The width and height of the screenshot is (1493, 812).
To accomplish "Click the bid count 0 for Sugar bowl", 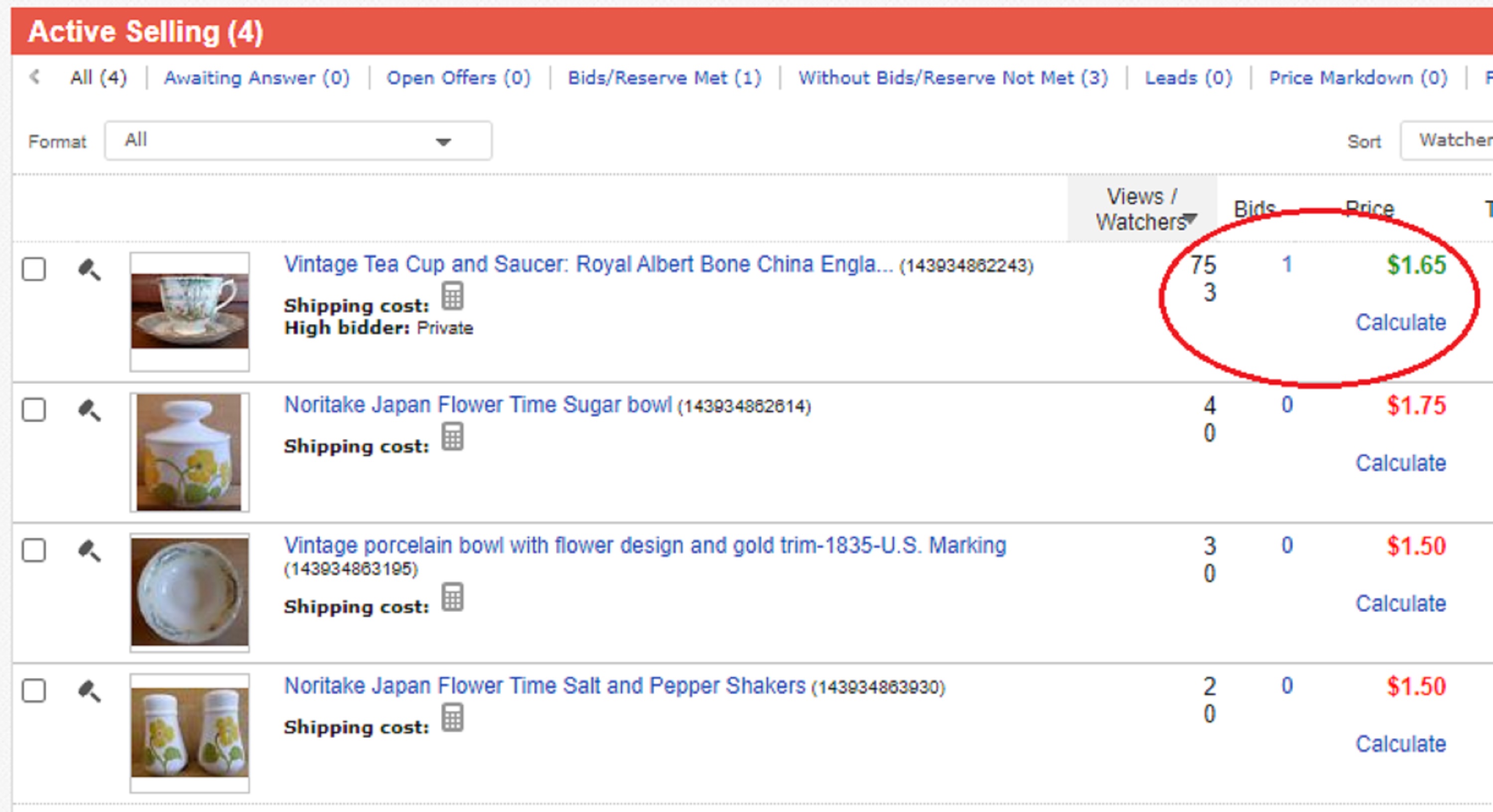I will pos(1287,405).
